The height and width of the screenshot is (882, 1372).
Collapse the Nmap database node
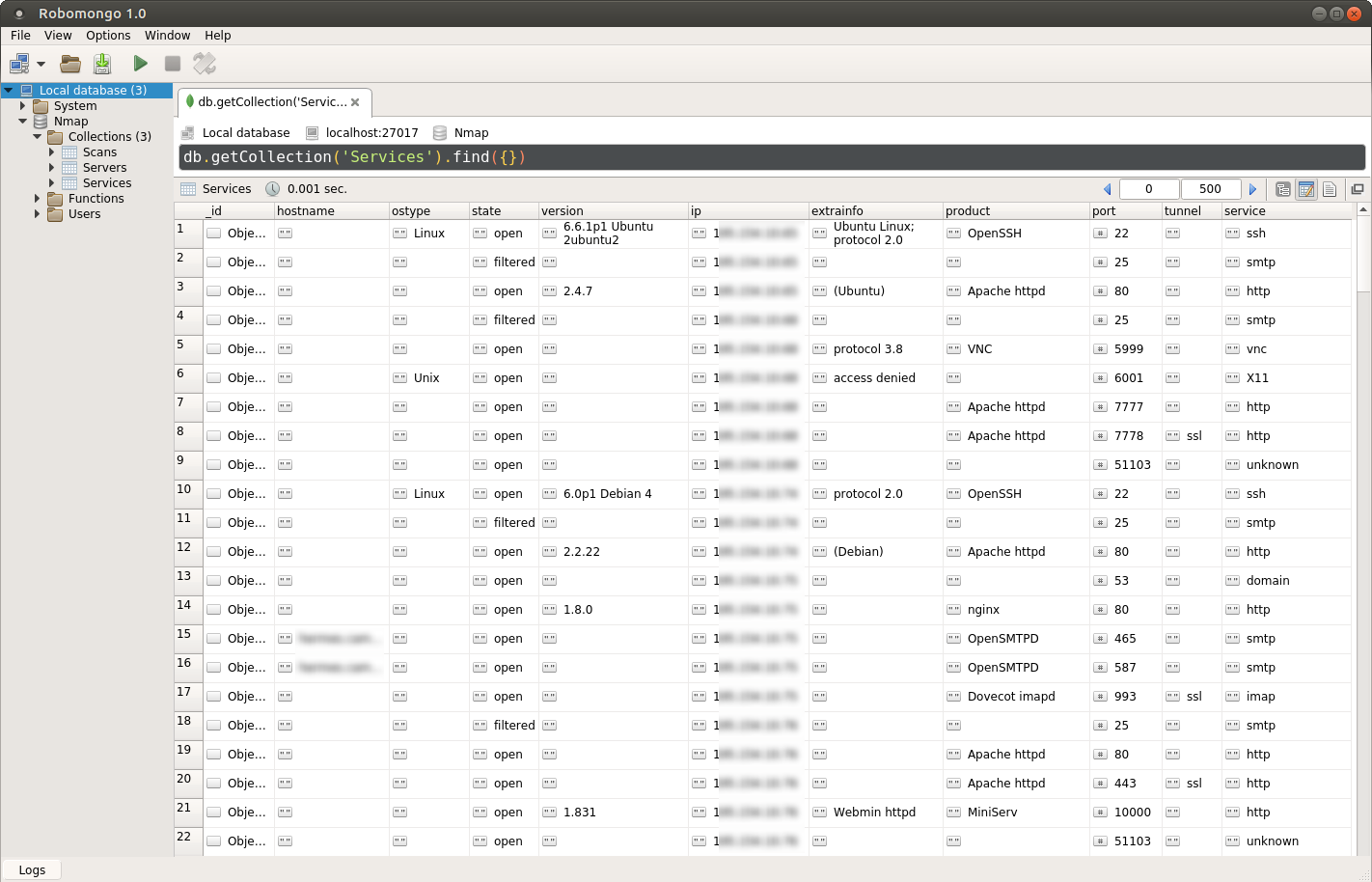coord(22,122)
